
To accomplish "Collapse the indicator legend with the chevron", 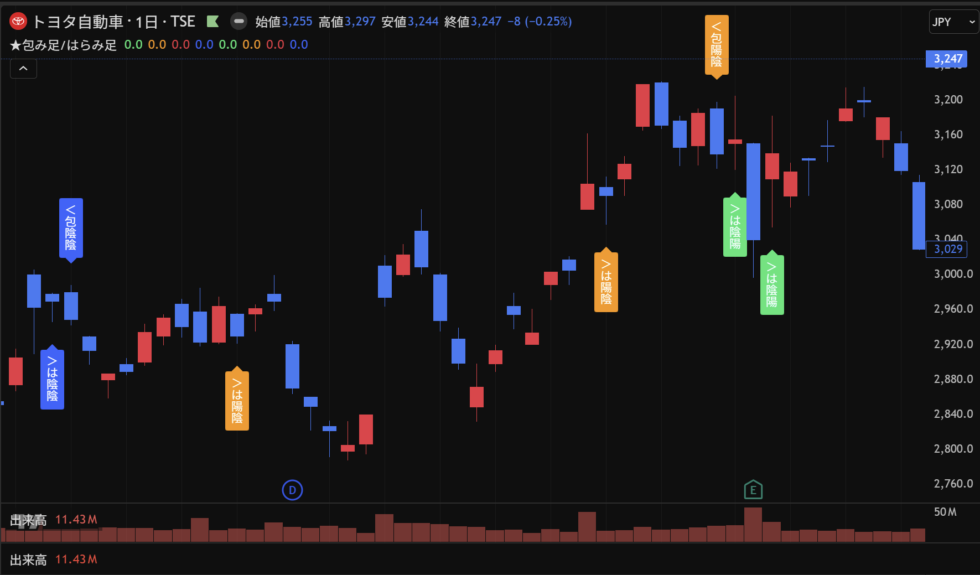I will pos(23,68).
